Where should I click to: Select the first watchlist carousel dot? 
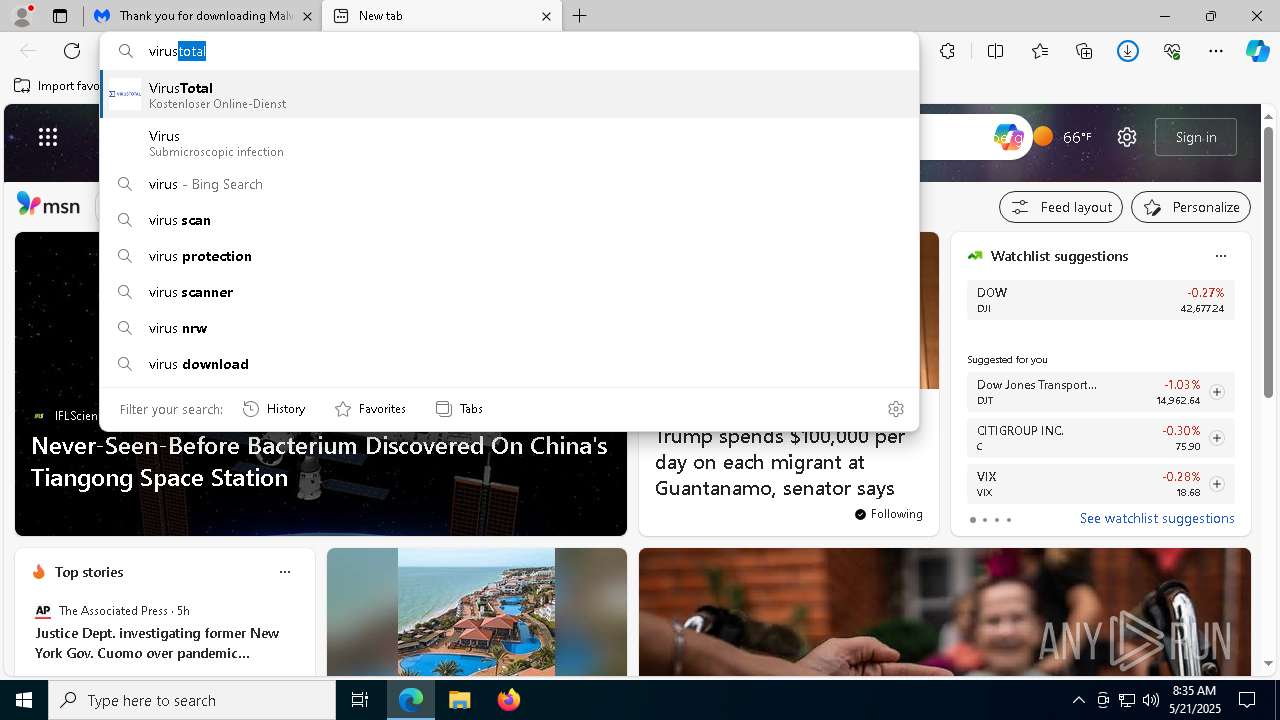pos(973,520)
